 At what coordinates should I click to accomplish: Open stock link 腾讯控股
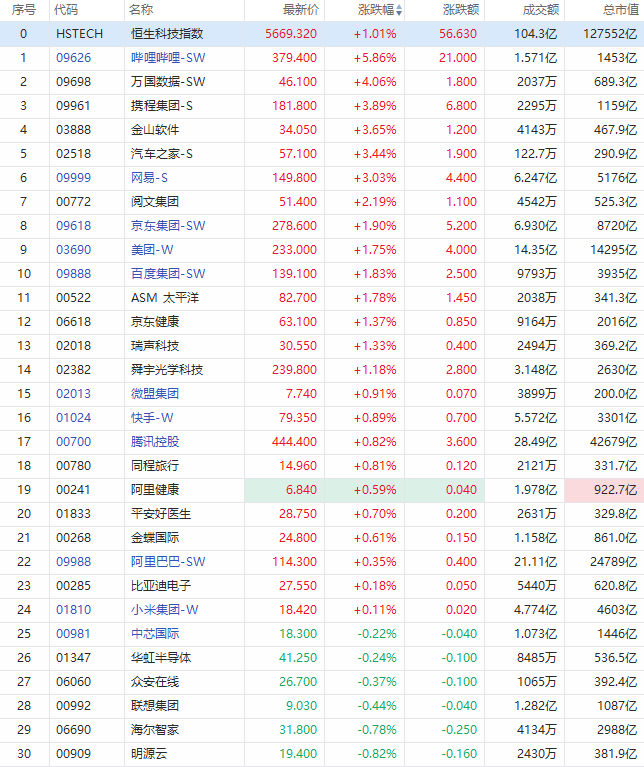[155, 441]
